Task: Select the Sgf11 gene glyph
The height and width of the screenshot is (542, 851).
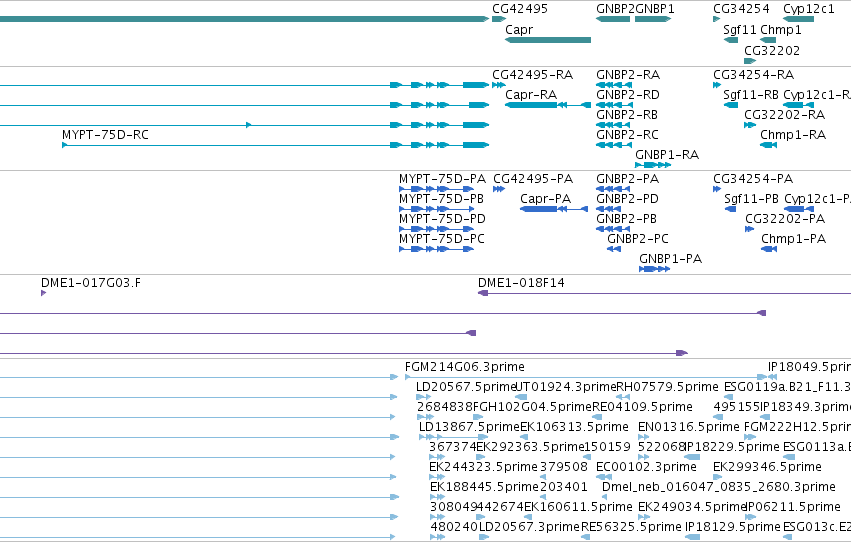Action: click(731, 40)
